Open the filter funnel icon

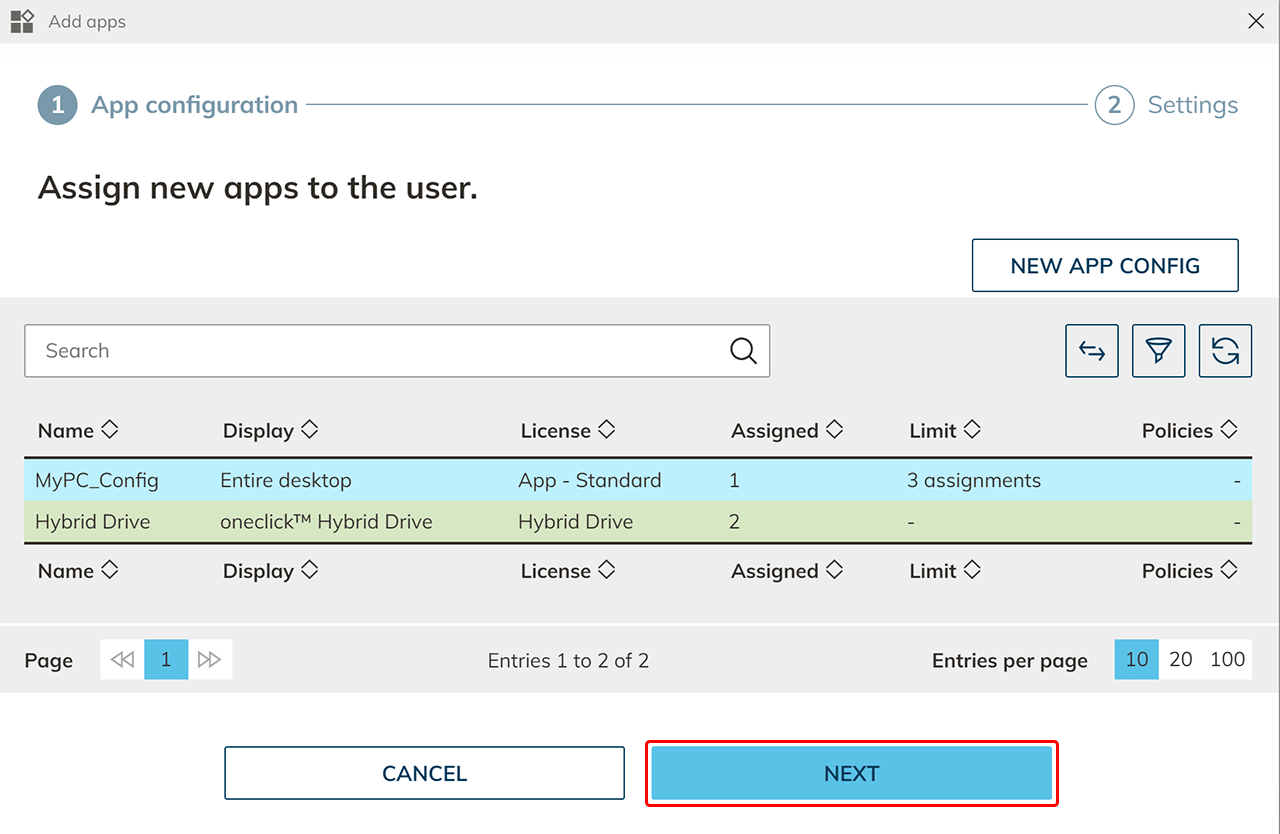pyautogui.click(x=1158, y=351)
